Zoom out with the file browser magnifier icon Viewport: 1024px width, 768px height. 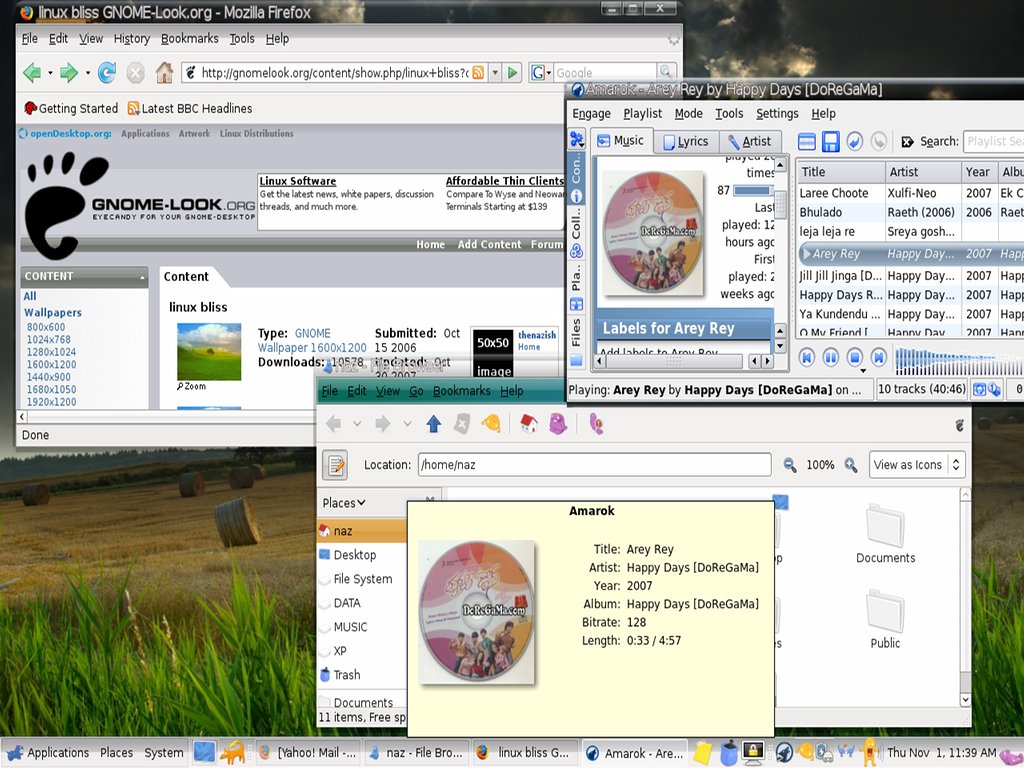[x=790, y=465]
